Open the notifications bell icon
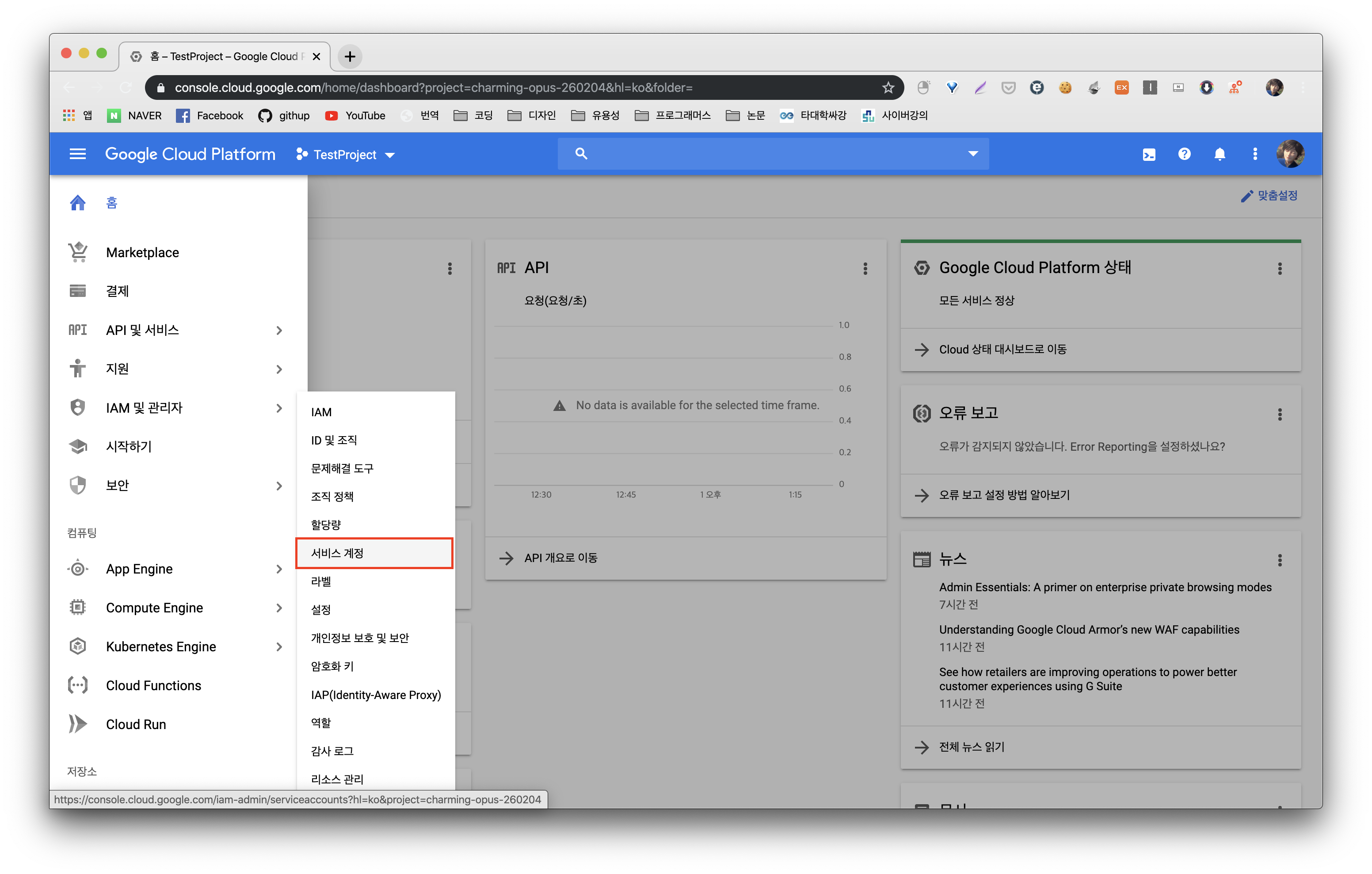 coord(1220,154)
